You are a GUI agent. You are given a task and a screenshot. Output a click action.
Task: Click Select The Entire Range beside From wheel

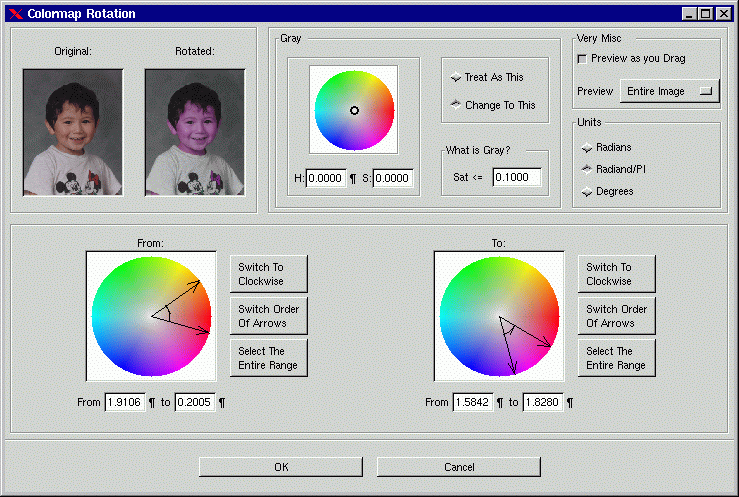(x=268, y=358)
